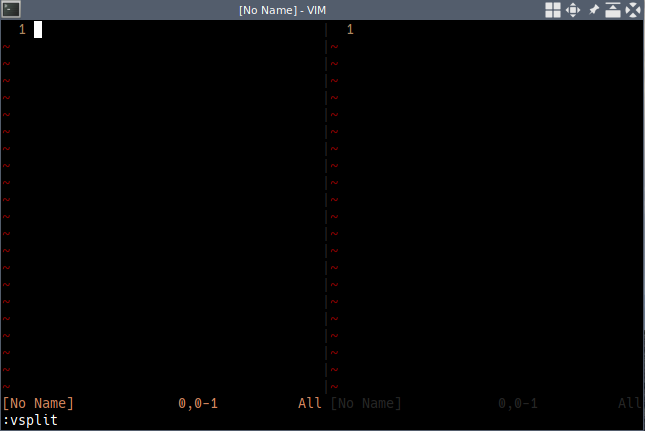Click left pane cursor position "0,0-1"
This screenshot has width=645, height=431.
tap(198, 403)
